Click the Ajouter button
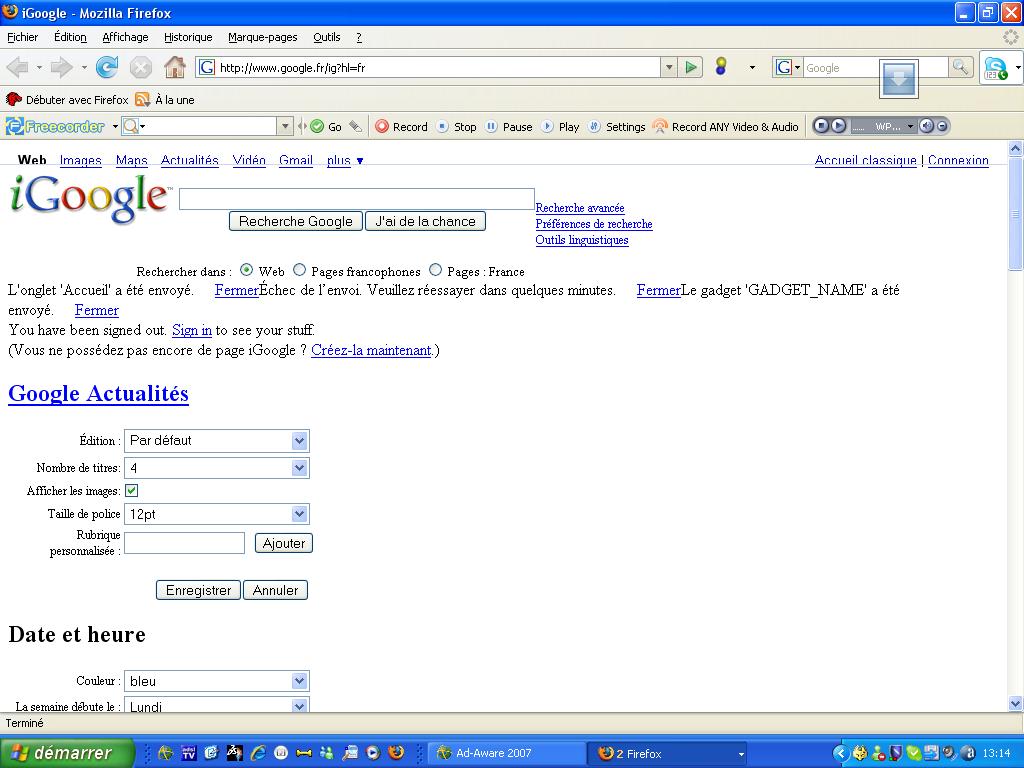 [283, 543]
